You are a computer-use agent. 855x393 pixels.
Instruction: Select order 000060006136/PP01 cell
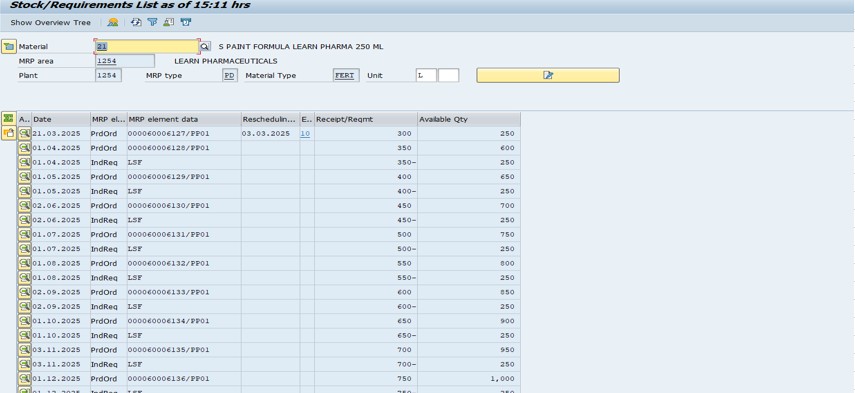[x=184, y=379]
